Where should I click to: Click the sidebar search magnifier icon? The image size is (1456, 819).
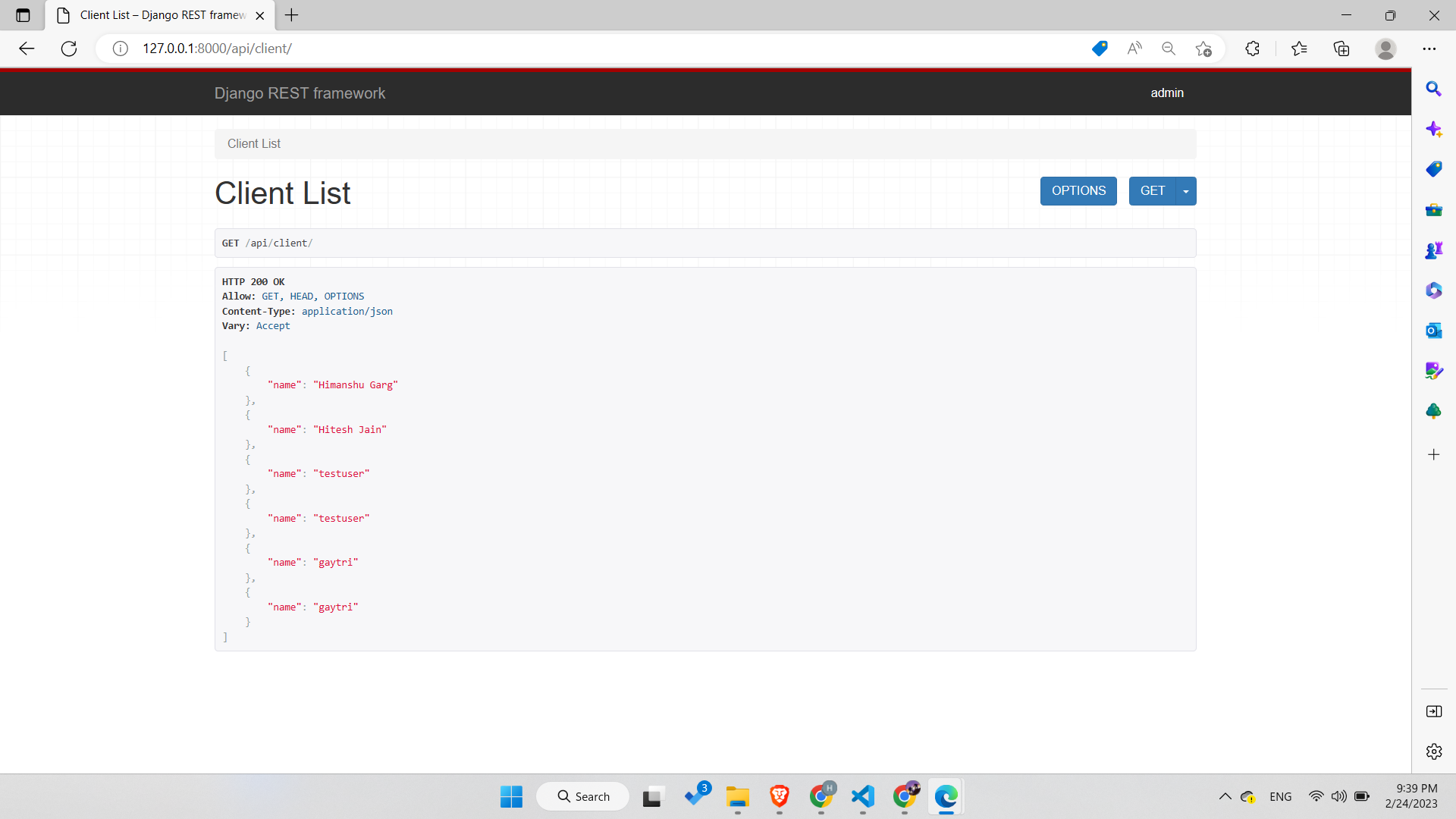point(1433,89)
